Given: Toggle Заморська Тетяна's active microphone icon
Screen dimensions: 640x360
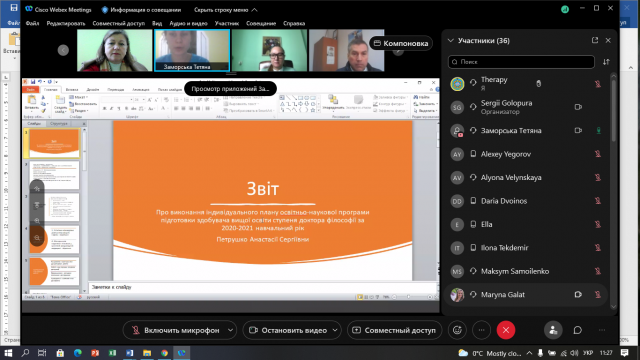Looking at the screenshot, I should point(598,131).
